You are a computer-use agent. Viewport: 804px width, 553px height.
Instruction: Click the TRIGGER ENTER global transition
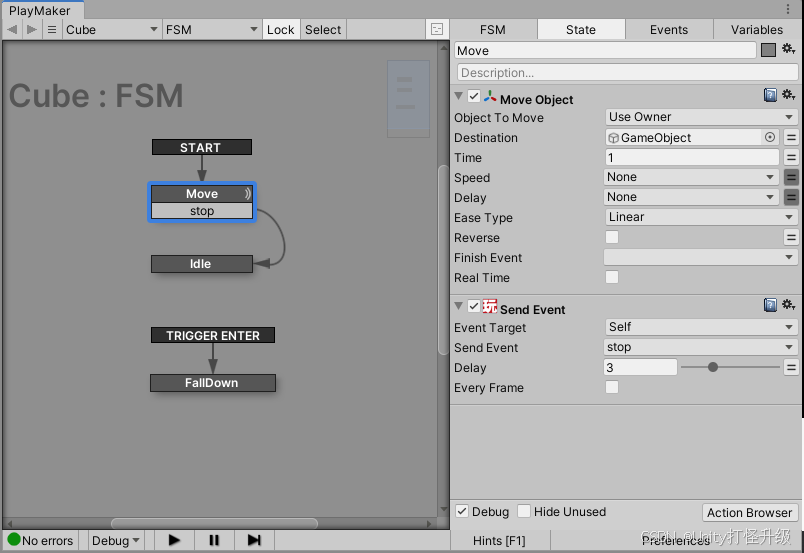[213, 335]
